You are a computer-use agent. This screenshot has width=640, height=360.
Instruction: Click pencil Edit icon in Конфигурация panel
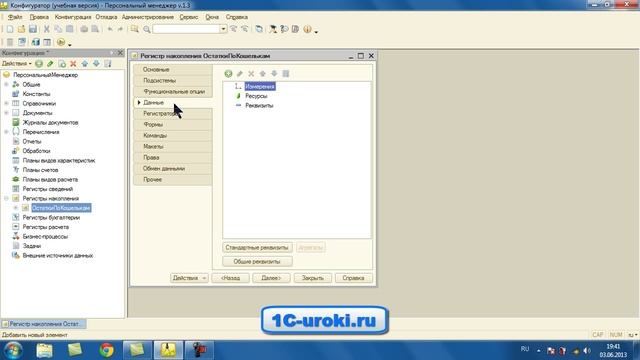50,64
